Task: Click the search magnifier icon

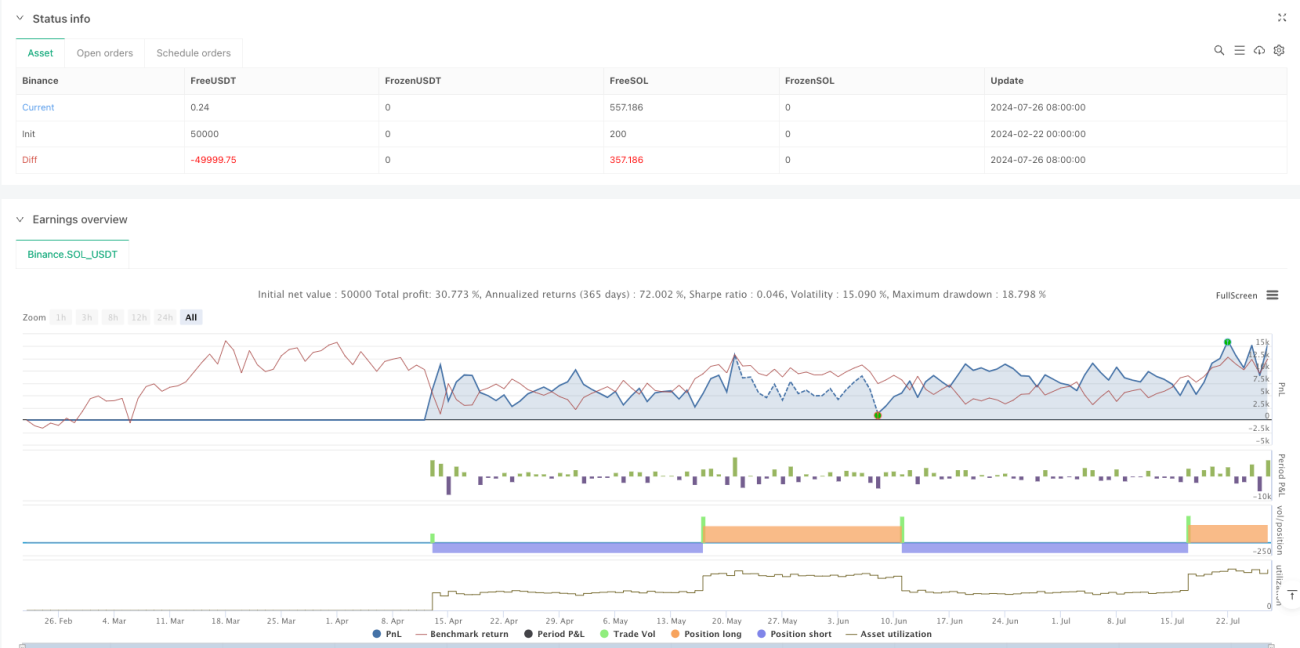Action: coord(1219,50)
